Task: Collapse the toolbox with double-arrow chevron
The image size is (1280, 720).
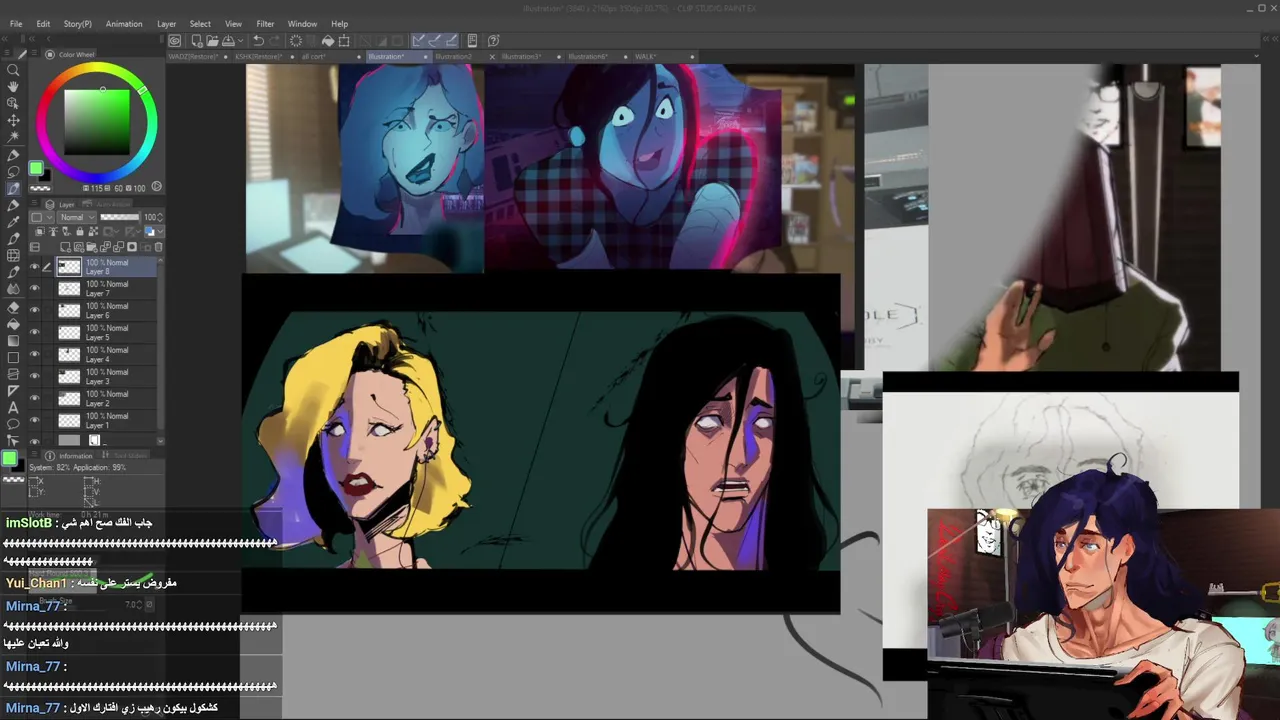Action: pyautogui.click(x=5, y=39)
